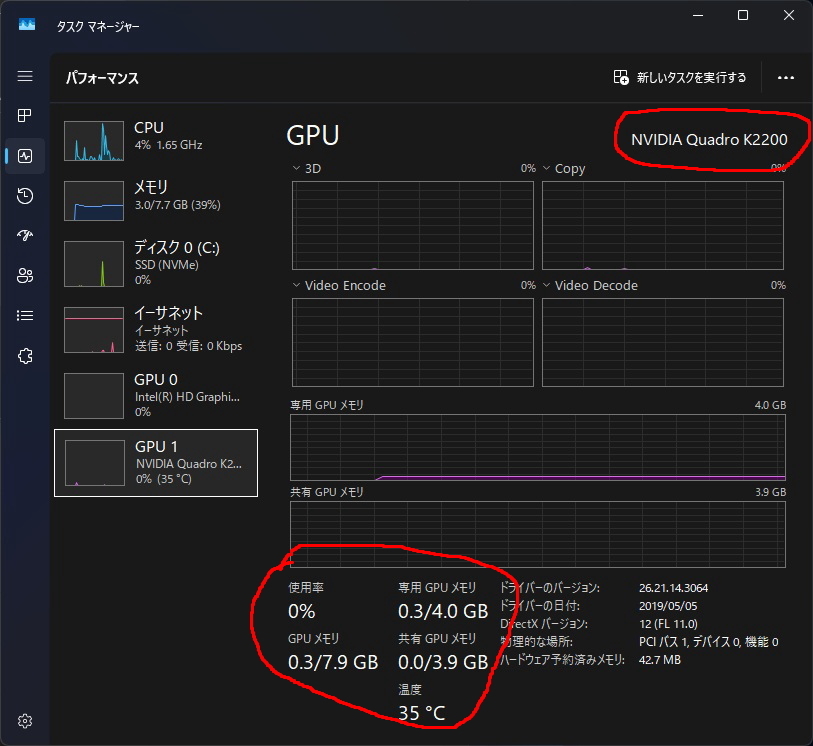Image resolution: width=813 pixels, height=746 pixels.
Task: Open the Startup apps page icon
Action: (25, 236)
